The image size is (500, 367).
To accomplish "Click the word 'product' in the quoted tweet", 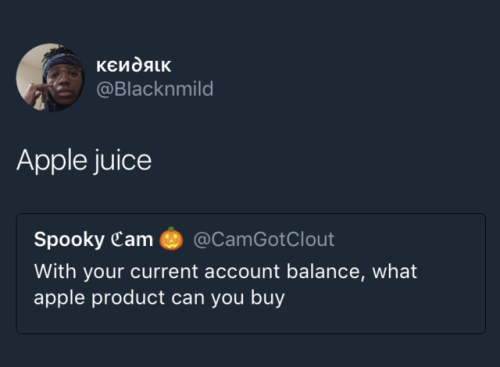I will pyautogui.click(x=128, y=297).
